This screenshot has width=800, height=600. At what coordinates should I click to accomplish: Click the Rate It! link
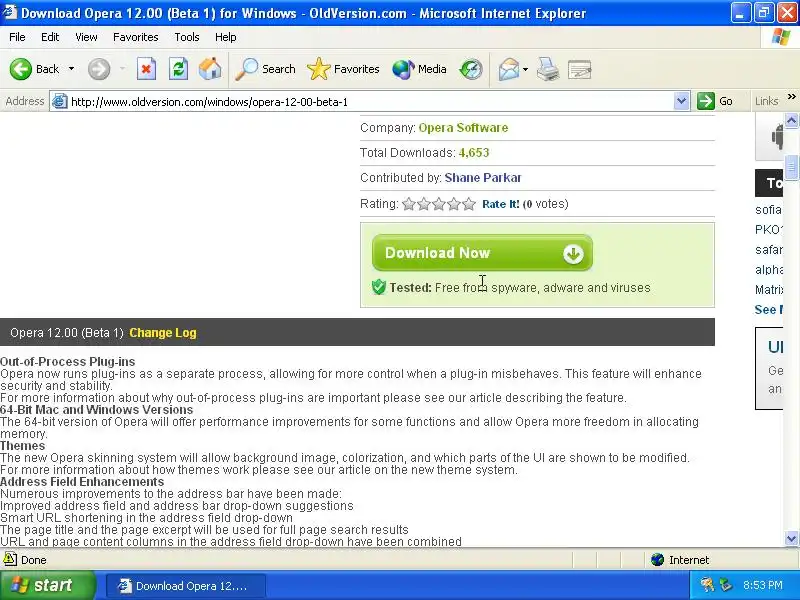(x=501, y=204)
